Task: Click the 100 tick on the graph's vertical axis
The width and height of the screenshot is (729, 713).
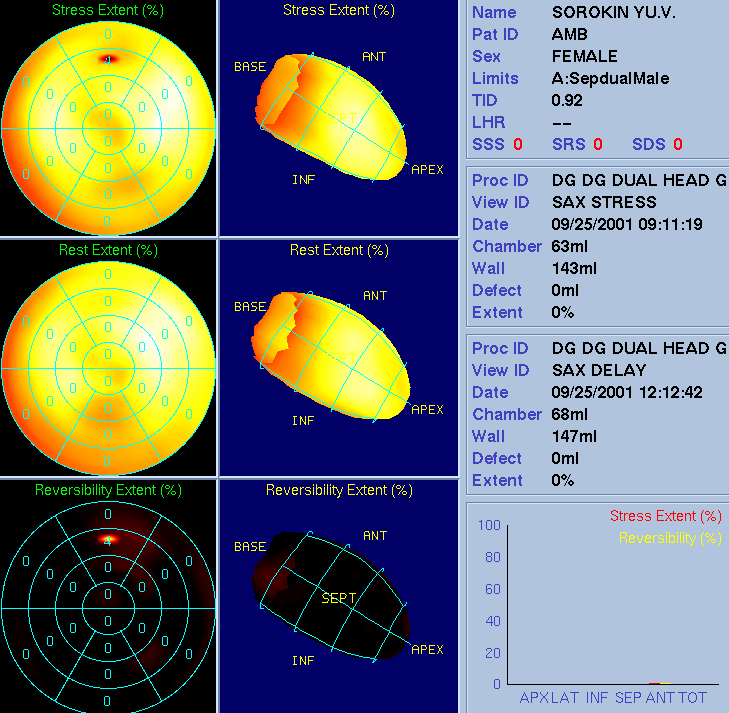Action: point(489,525)
